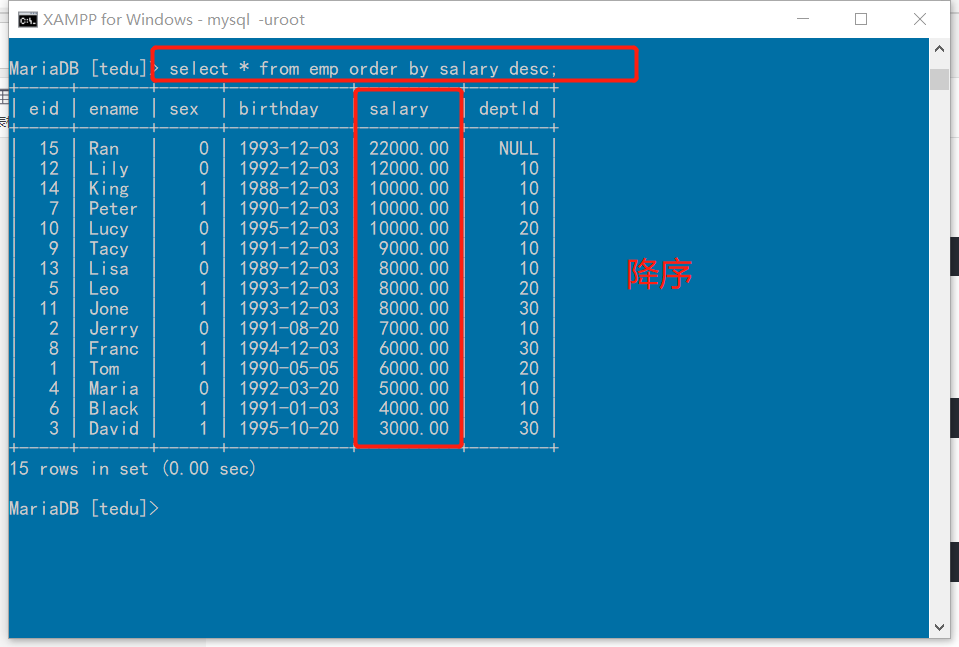Viewport: 959px width, 647px height.
Task: Click the eid value '15' in Ran's row
Action: pyautogui.click(x=49, y=149)
